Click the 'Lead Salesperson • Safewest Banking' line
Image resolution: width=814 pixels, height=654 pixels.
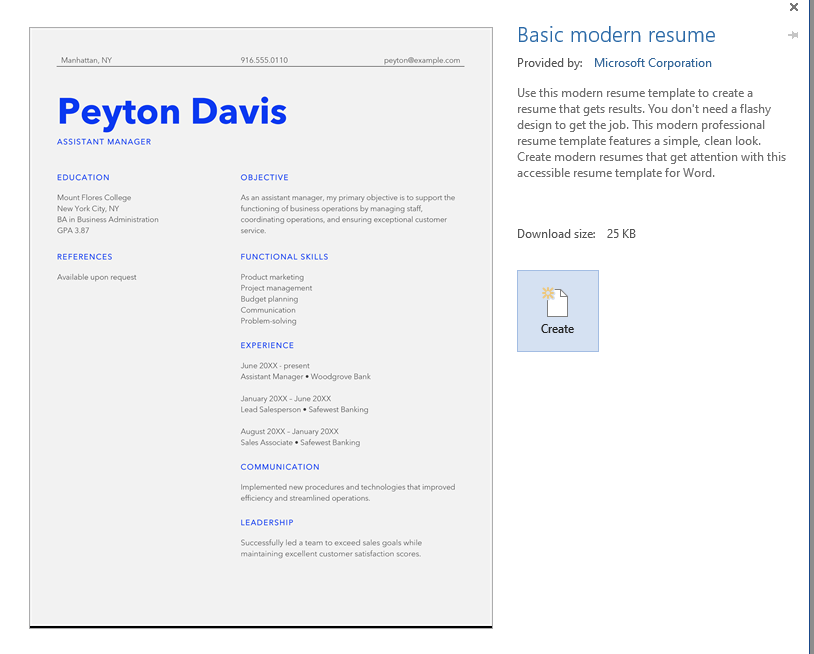point(304,410)
